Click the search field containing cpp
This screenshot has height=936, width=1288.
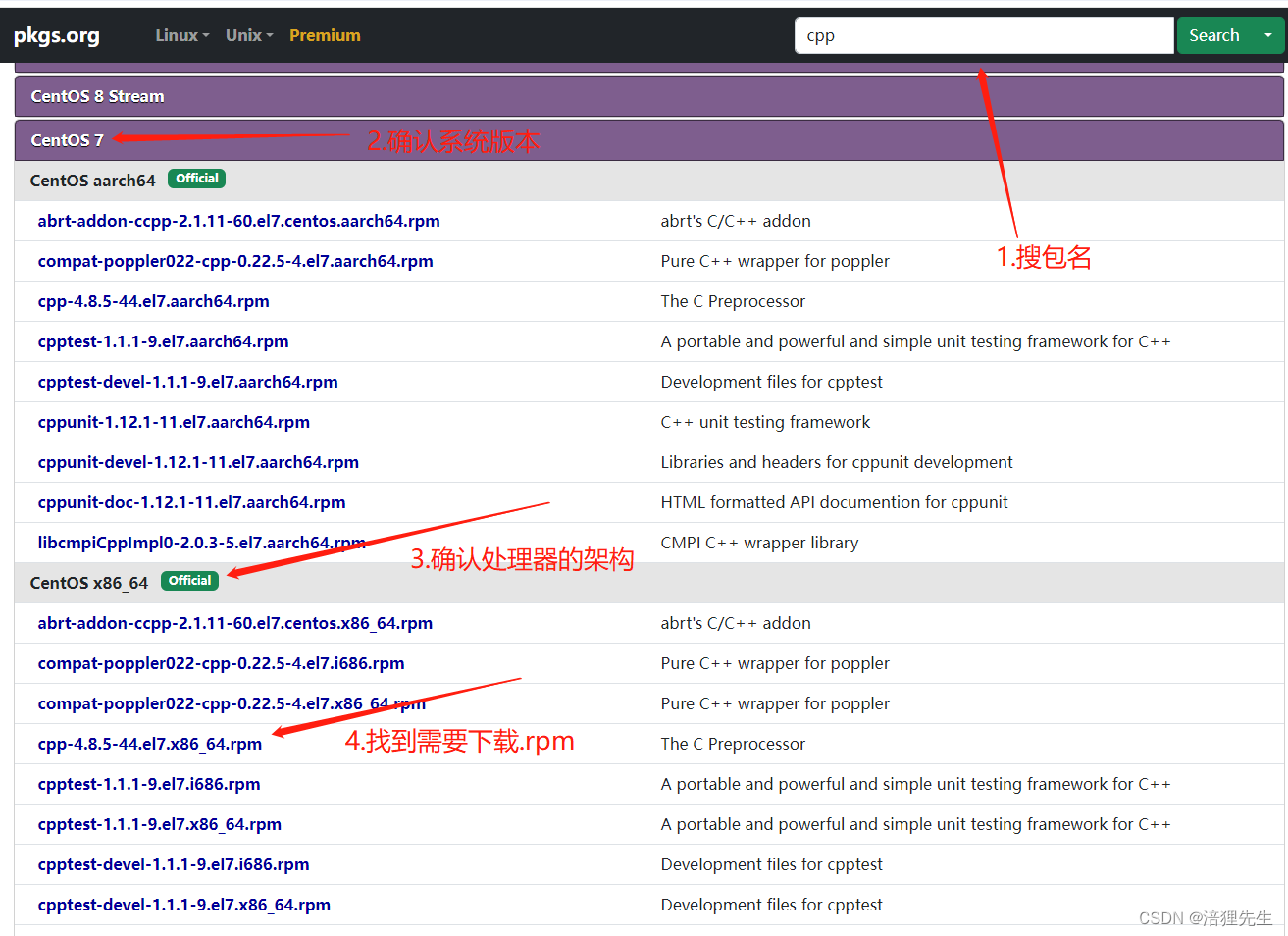(984, 35)
